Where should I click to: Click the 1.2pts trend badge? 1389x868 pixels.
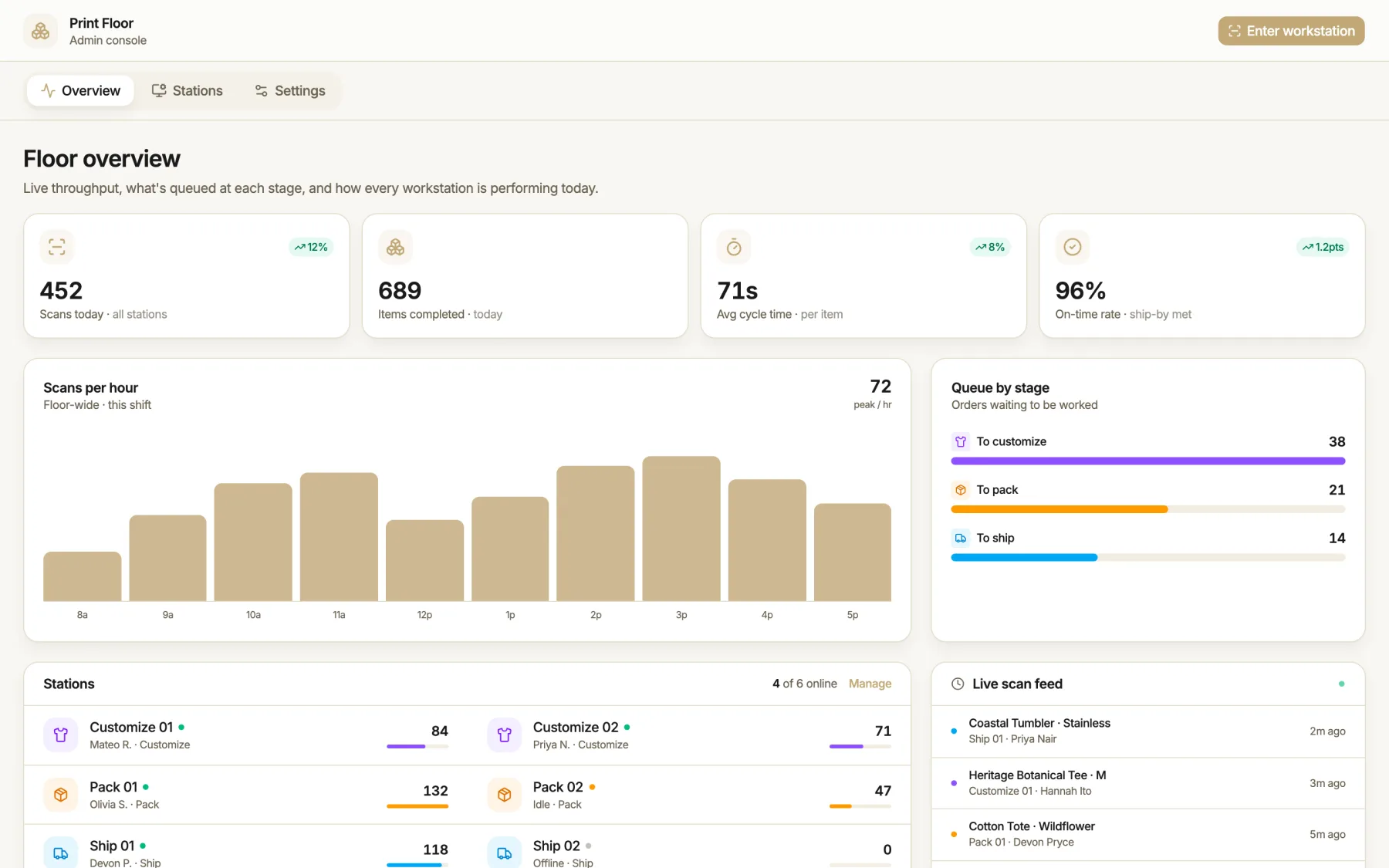[1323, 247]
